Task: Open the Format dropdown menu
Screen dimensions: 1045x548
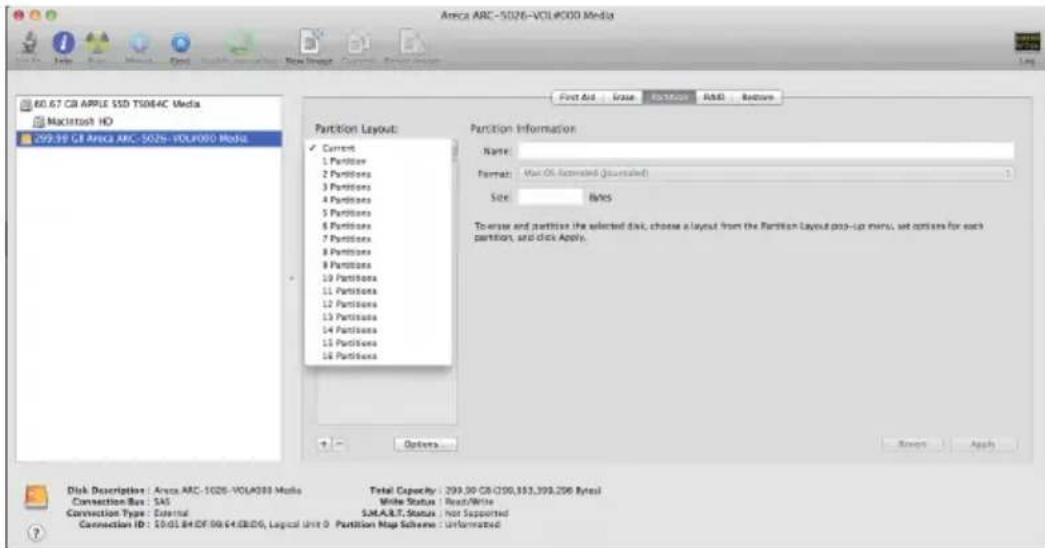Action: pos(766,173)
